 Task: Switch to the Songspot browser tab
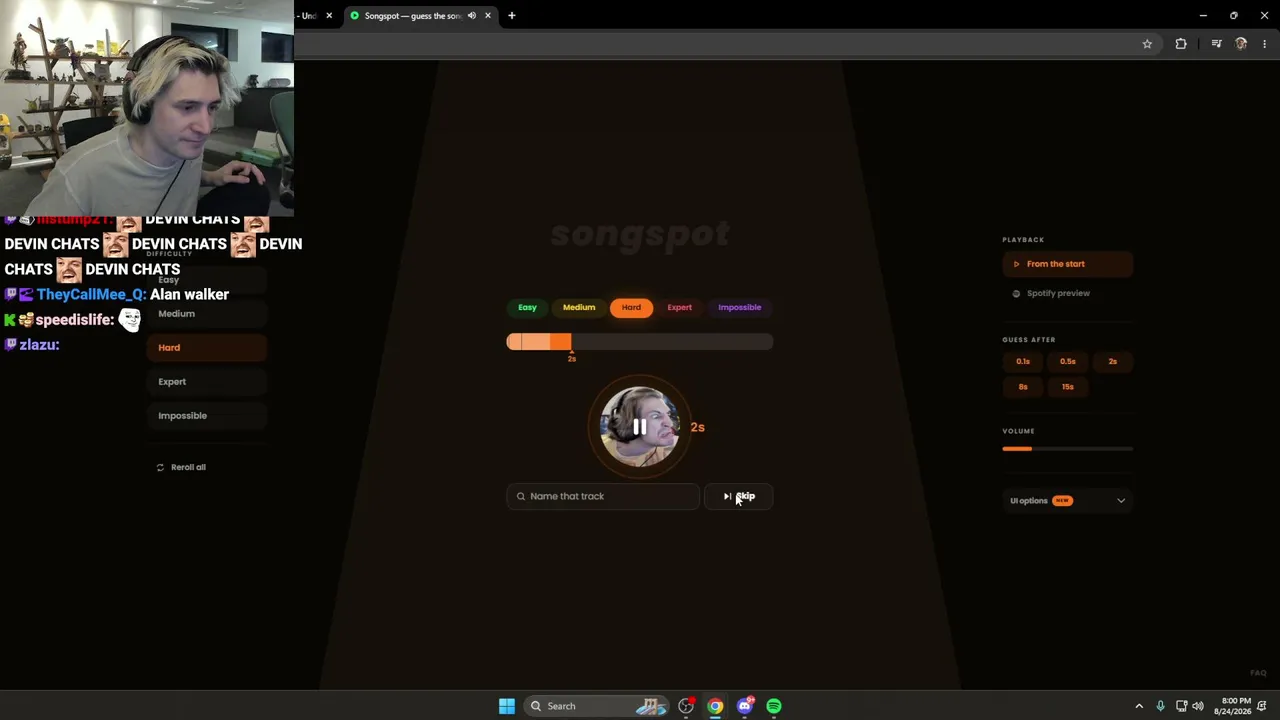tap(420, 16)
